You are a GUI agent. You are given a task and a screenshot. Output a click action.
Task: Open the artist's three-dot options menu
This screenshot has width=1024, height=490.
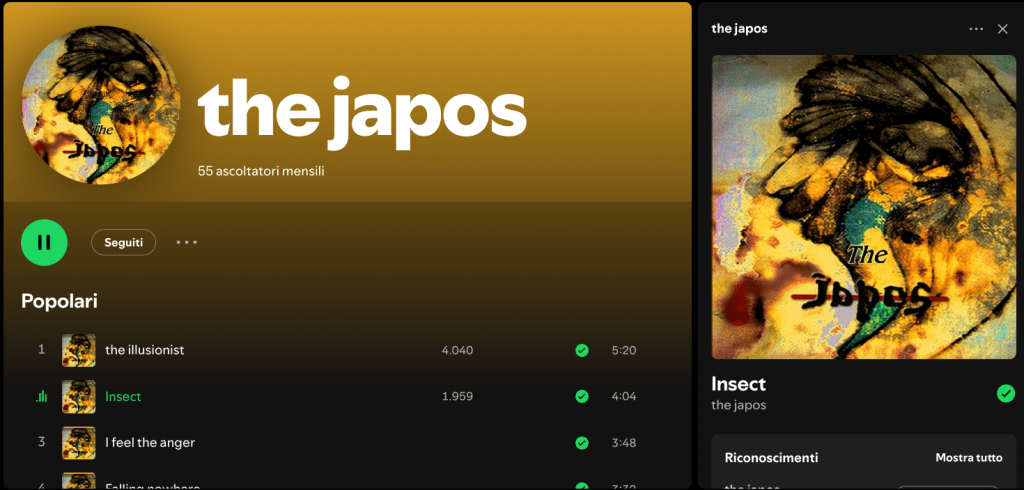[187, 242]
